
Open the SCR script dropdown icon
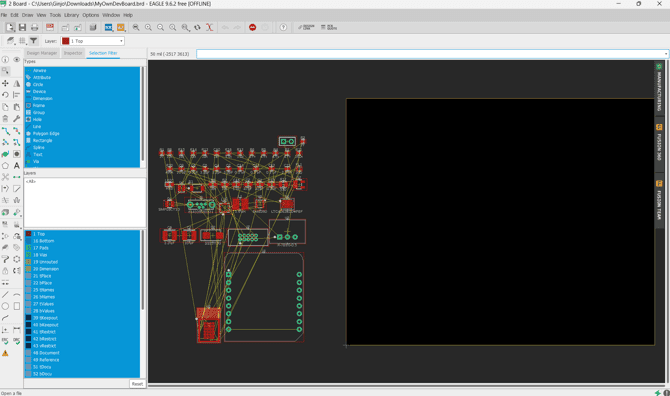click(x=109, y=27)
